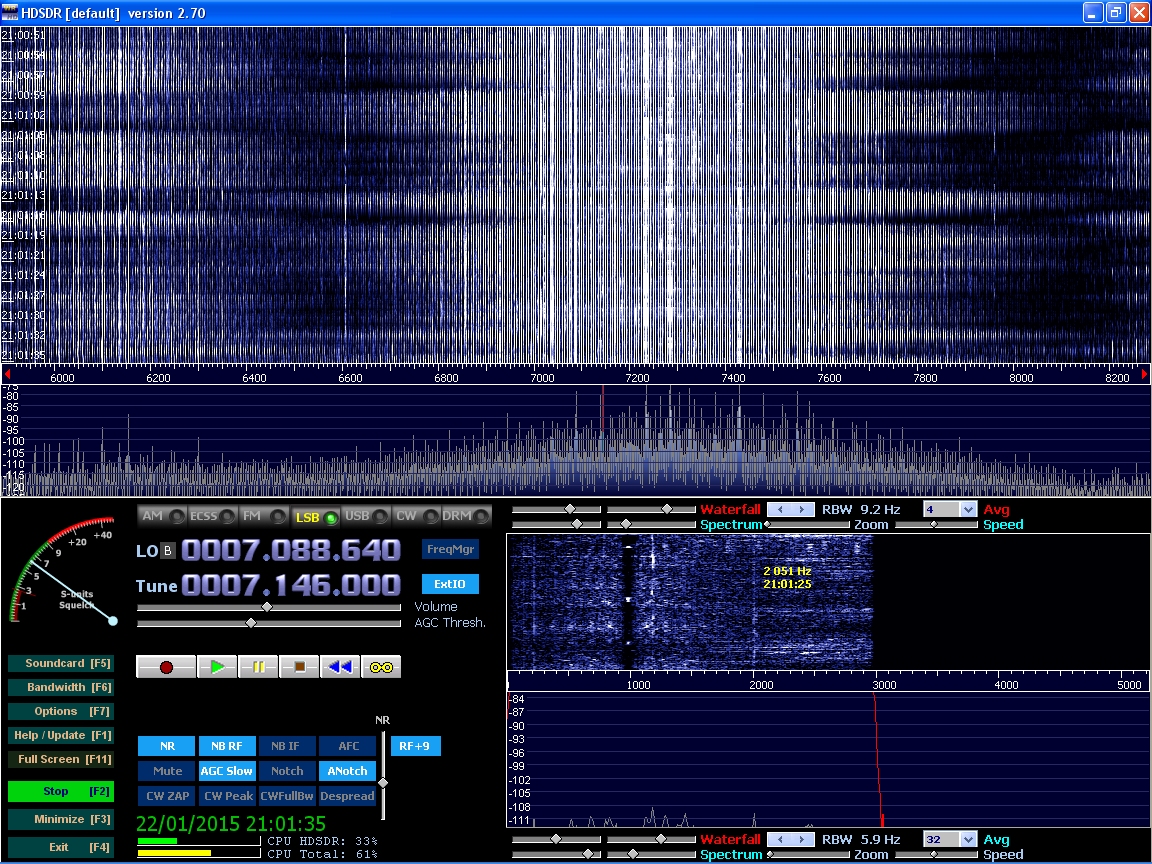Click the LO B selector box
This screenshot has width=1152, height=864.
[168, 550]
